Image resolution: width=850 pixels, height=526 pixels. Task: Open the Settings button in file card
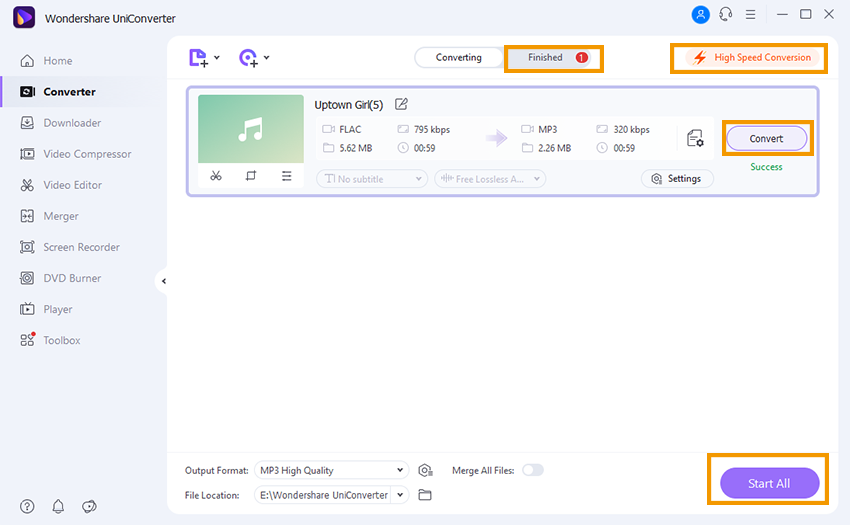676,179
